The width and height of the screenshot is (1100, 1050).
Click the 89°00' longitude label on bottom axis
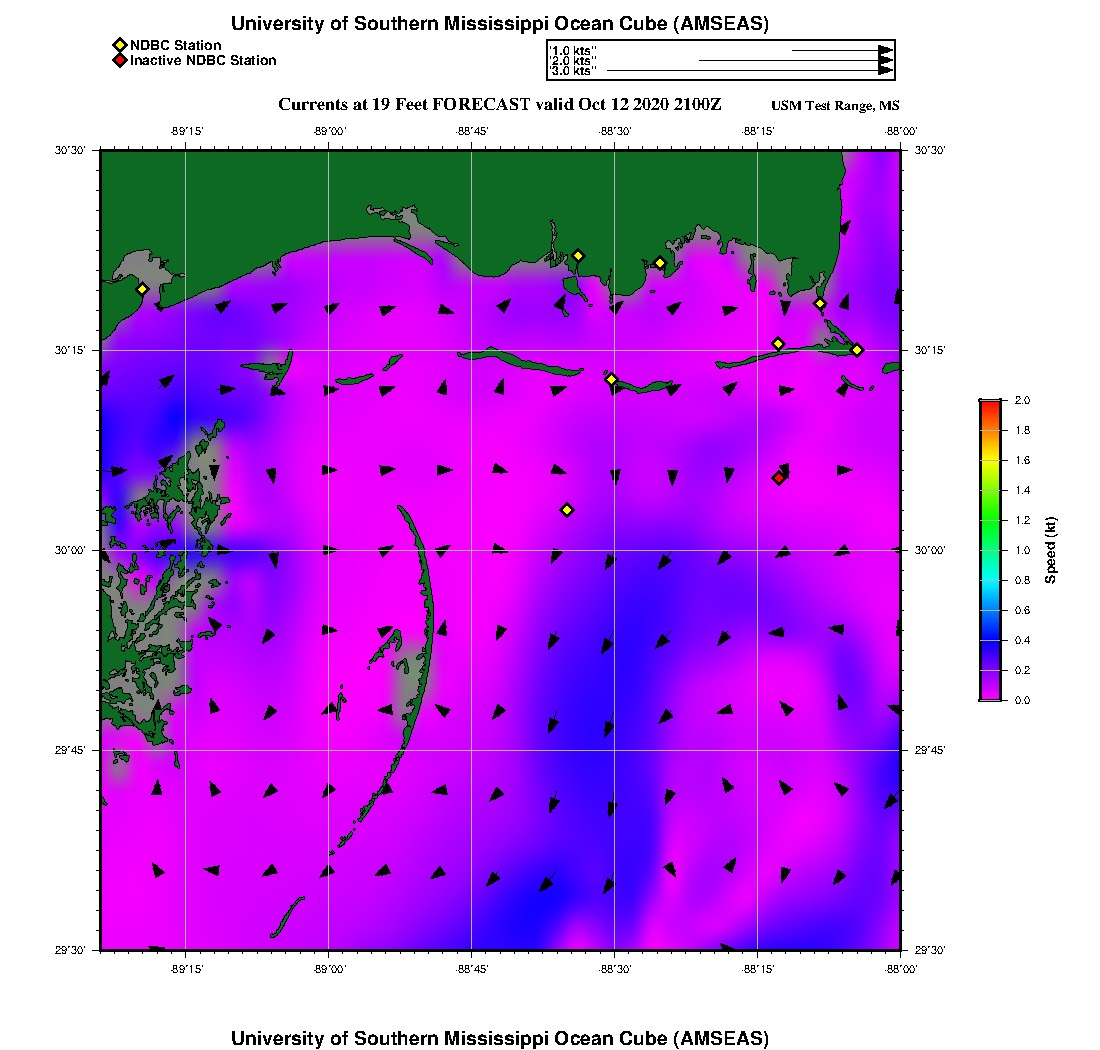pos(328,969)
